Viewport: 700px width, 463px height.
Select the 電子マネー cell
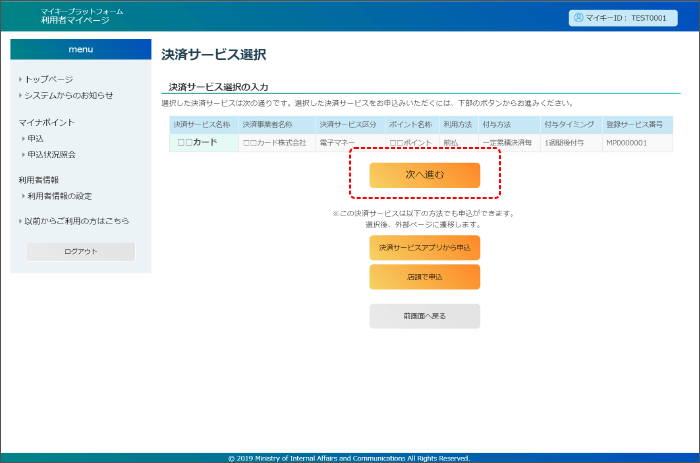click(x=350, y=143)
